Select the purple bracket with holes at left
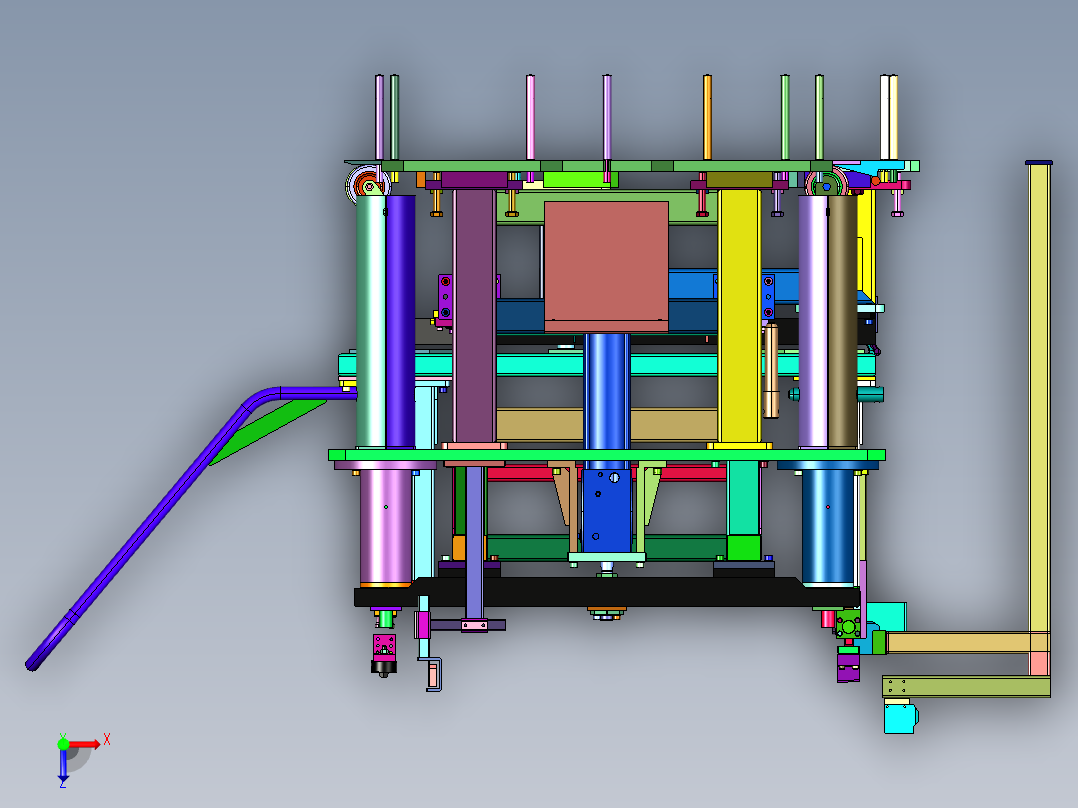Screen dimensions: 1078x808 coord(446,298)
